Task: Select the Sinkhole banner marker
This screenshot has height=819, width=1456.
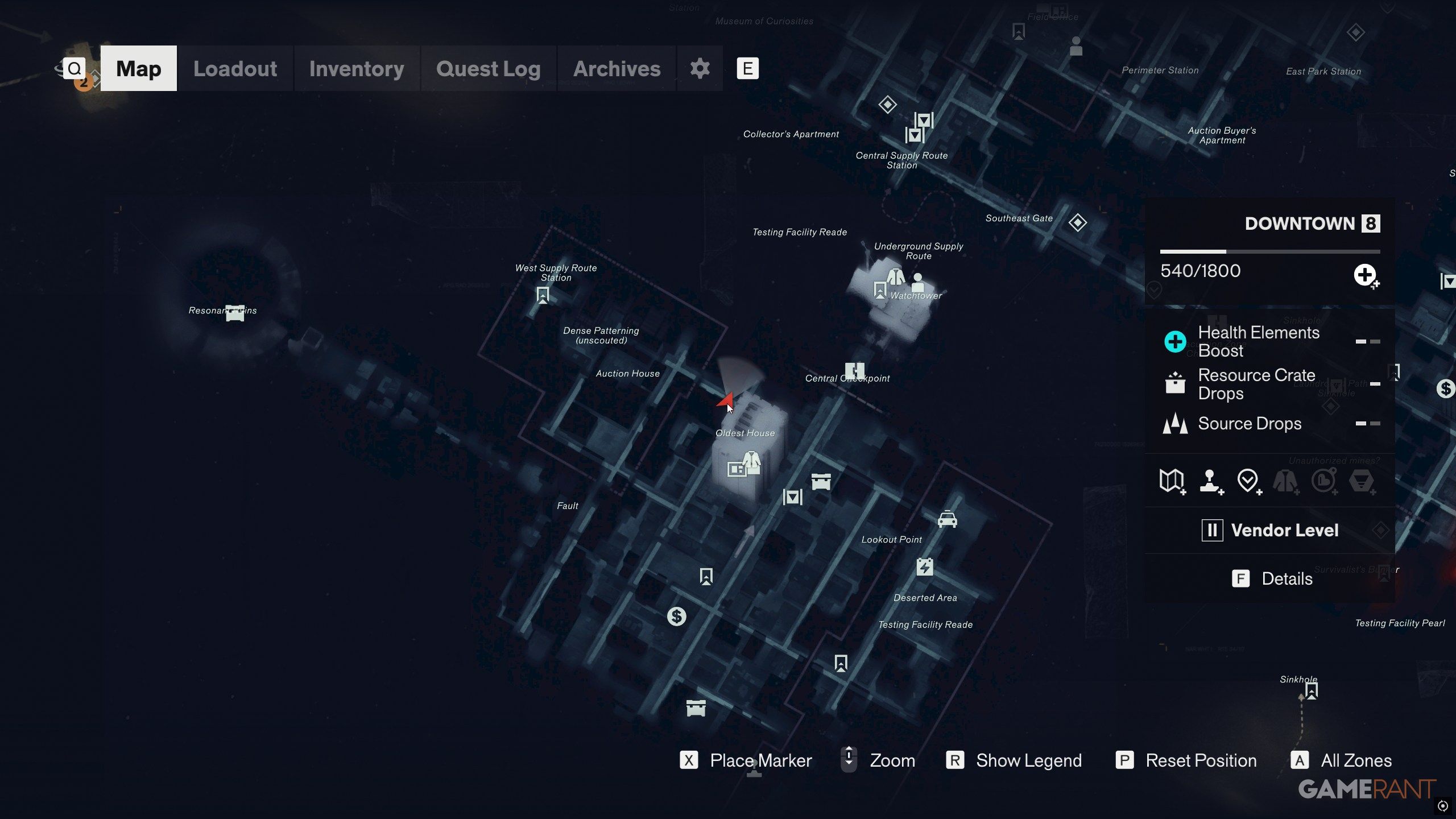Action: [1312, 691]
